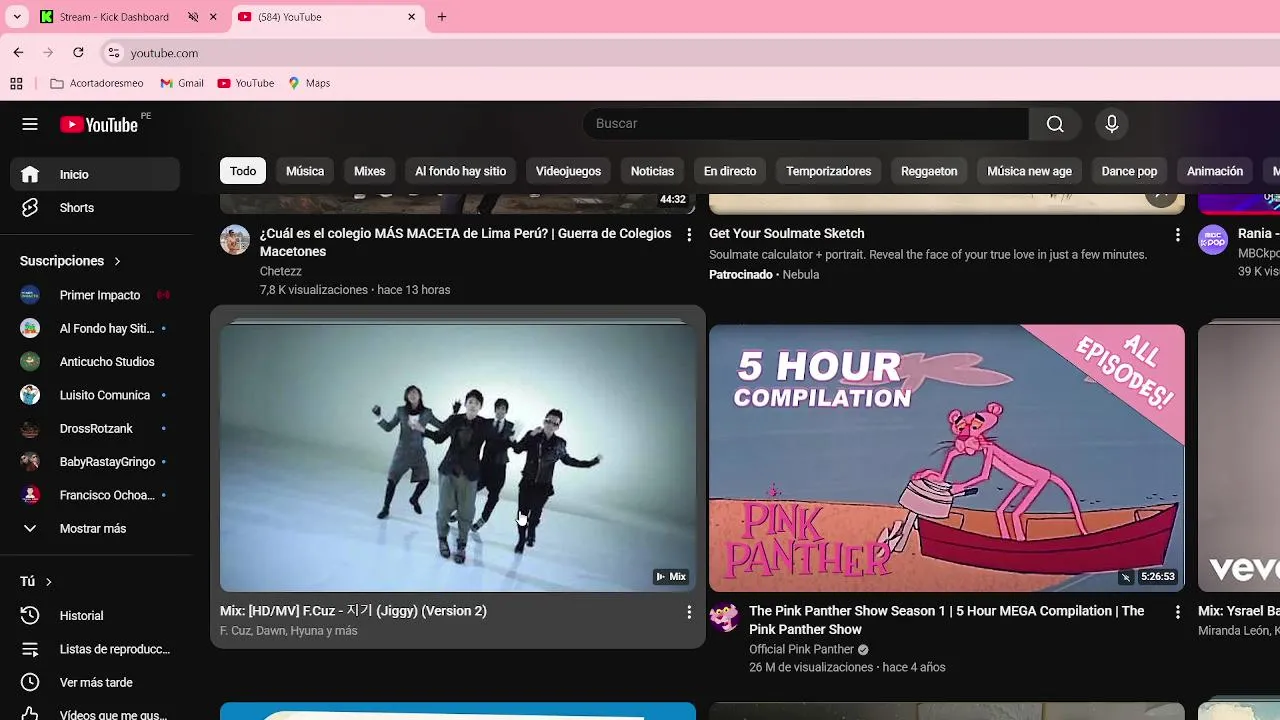Open Primer Impacto channel avatar
The width and height of the screenshot is (1280, 720).
(30, 295)
